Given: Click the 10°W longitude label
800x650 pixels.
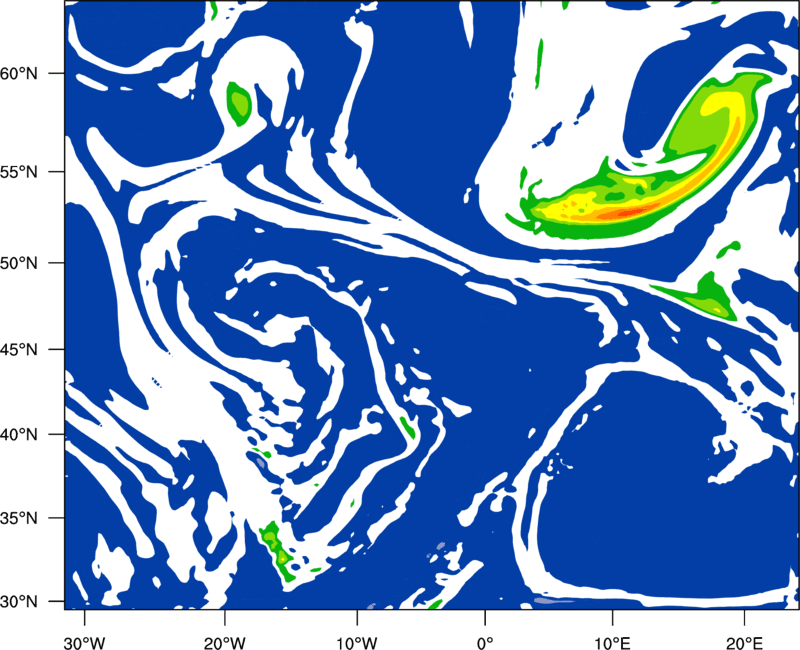Looking at the screenshot, I should tap(357, 643).
